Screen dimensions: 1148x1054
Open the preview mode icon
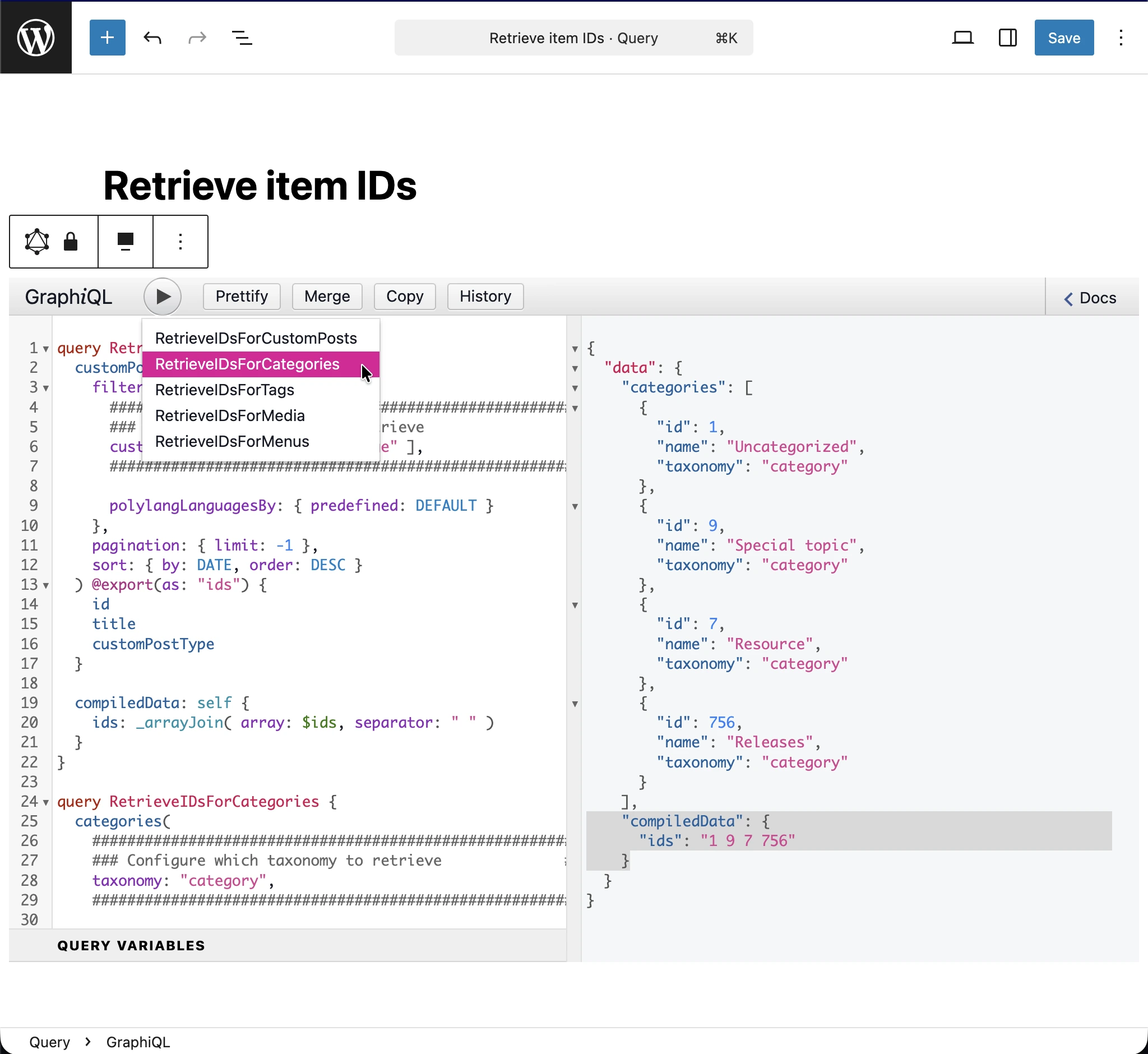click(x=963, y=37)
